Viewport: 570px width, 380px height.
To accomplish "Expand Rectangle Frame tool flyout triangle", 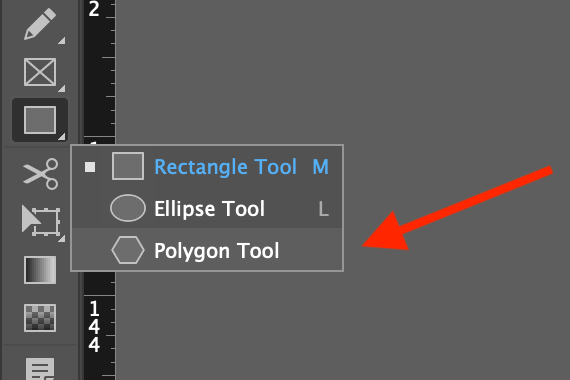I will (62, 88).
